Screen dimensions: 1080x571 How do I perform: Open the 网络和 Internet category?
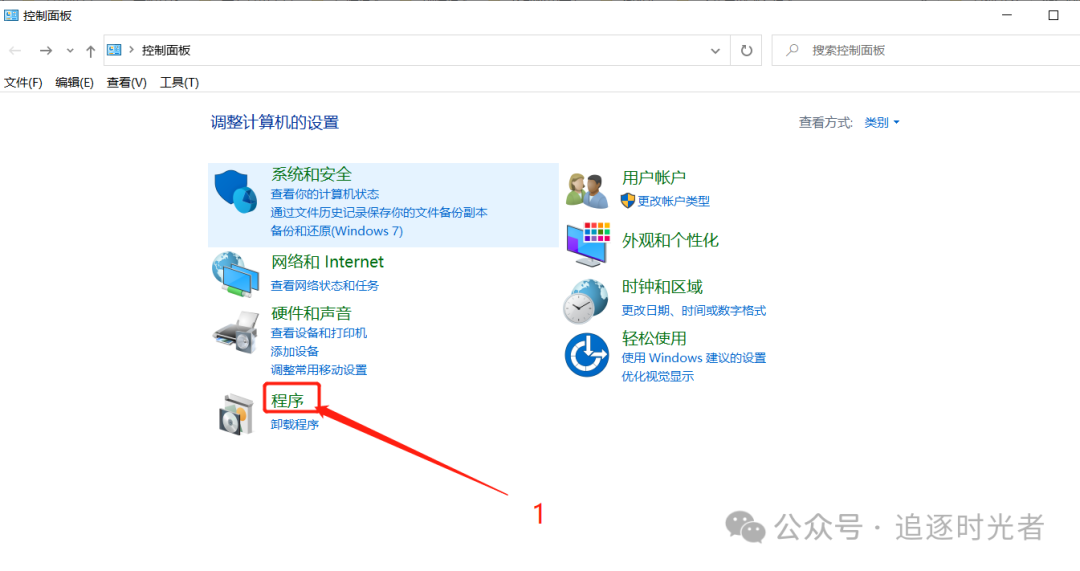327,262
